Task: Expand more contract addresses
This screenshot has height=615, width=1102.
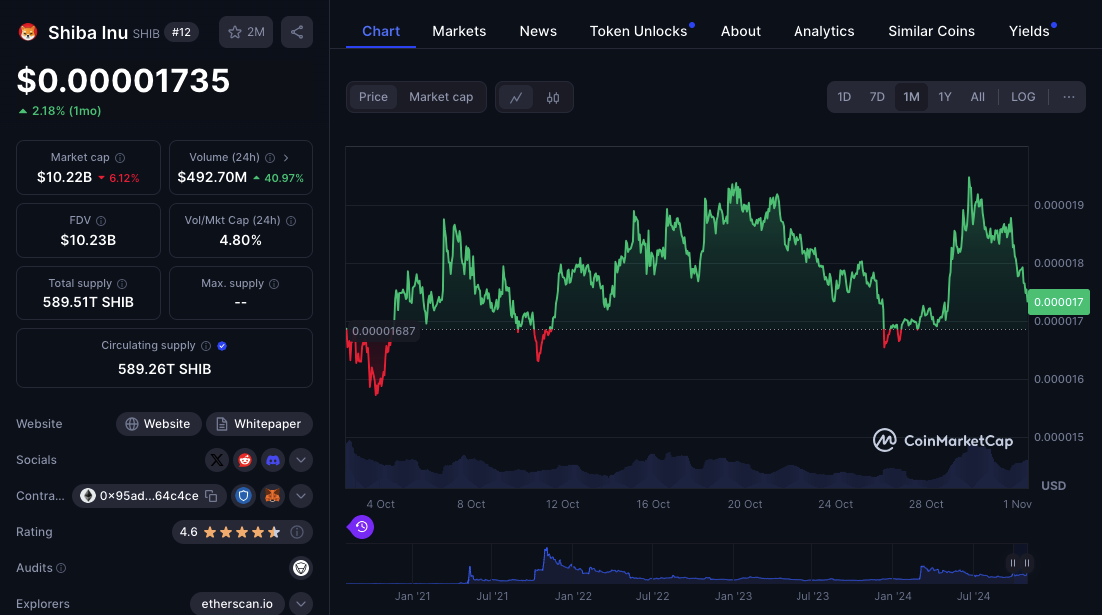Action: (301, 496)
